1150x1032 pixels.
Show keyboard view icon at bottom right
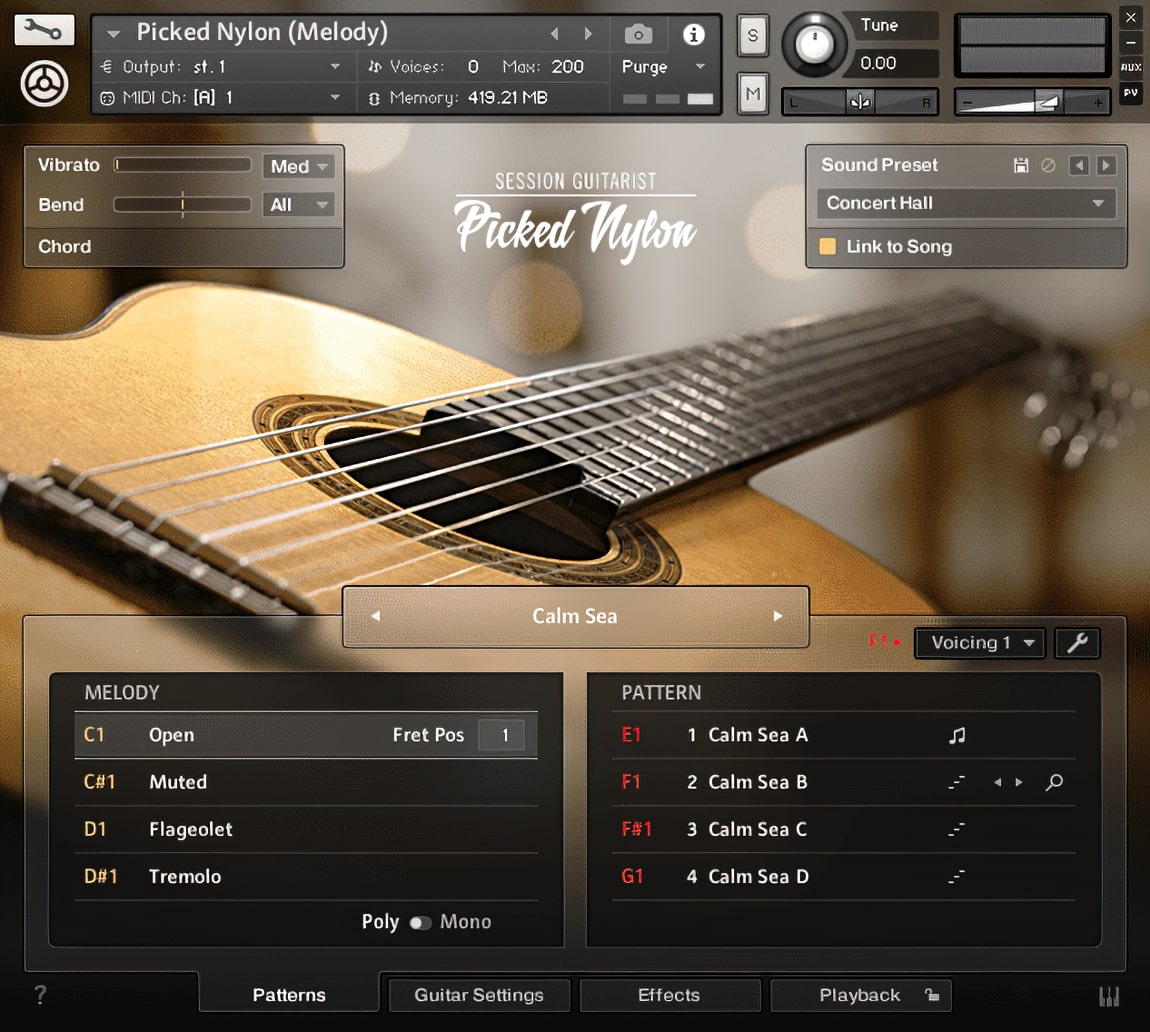tap(1108, 996)
